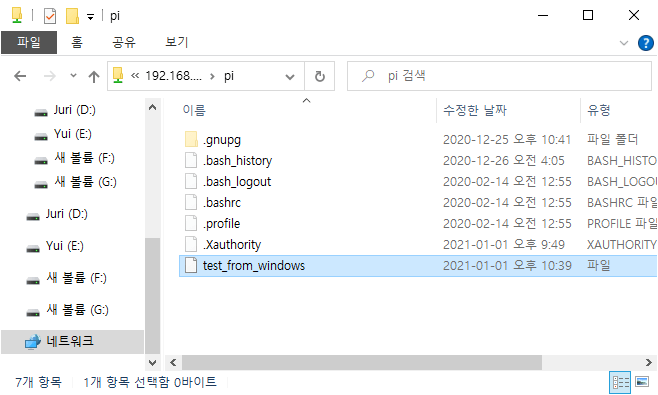Click the file icon beside .bash_logout
The height and width of the screenshot is (395, 658).
(191, 181)
